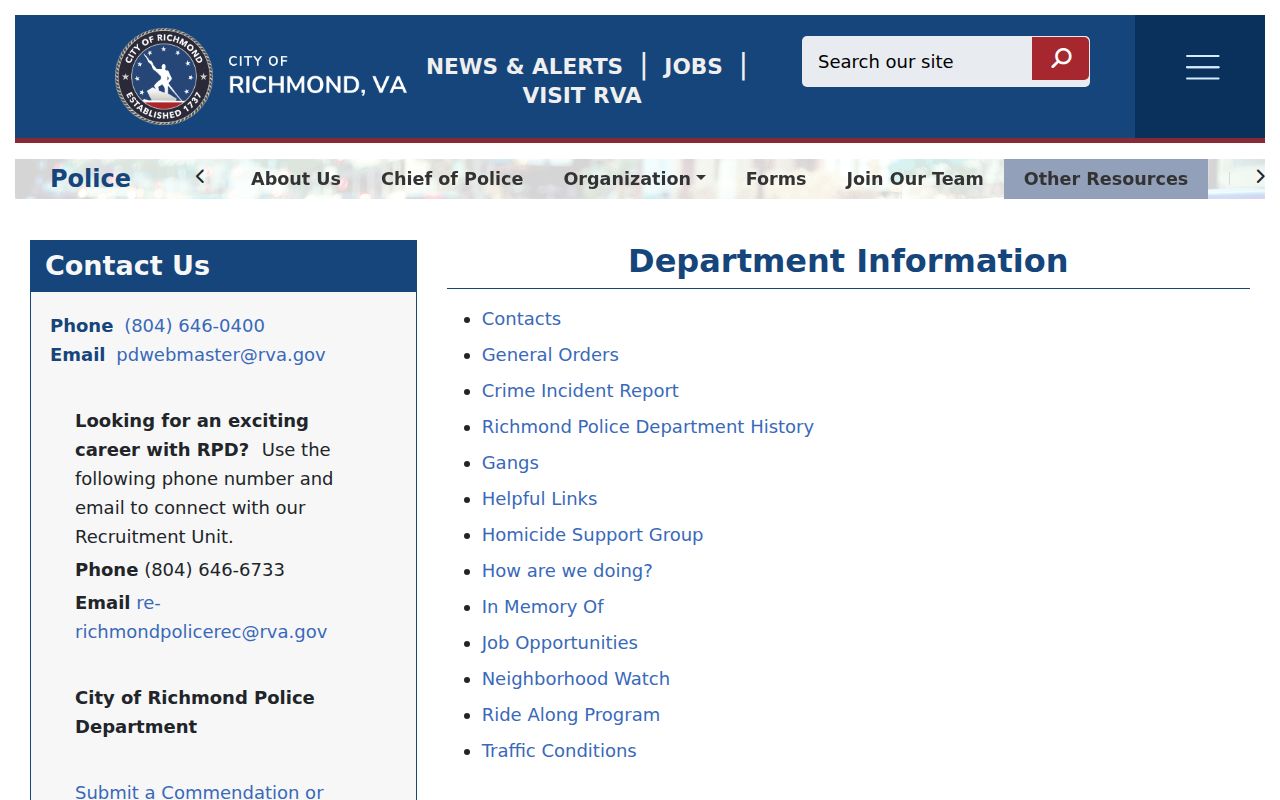This screenshot has width=1280, height=800.
Task: Open the Gangs link
Action: (x=510, y=463)
